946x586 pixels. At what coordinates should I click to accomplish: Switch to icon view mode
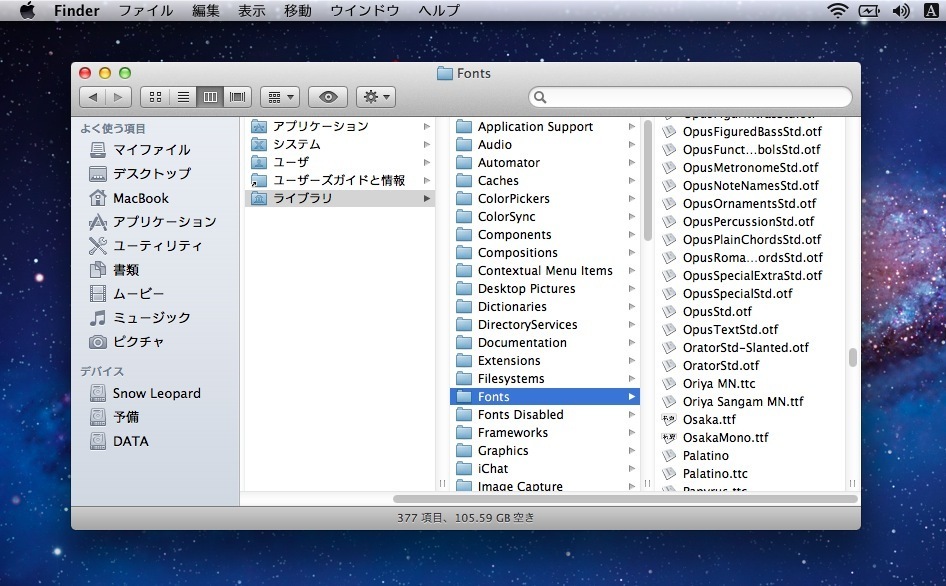[x=155, y=97]
